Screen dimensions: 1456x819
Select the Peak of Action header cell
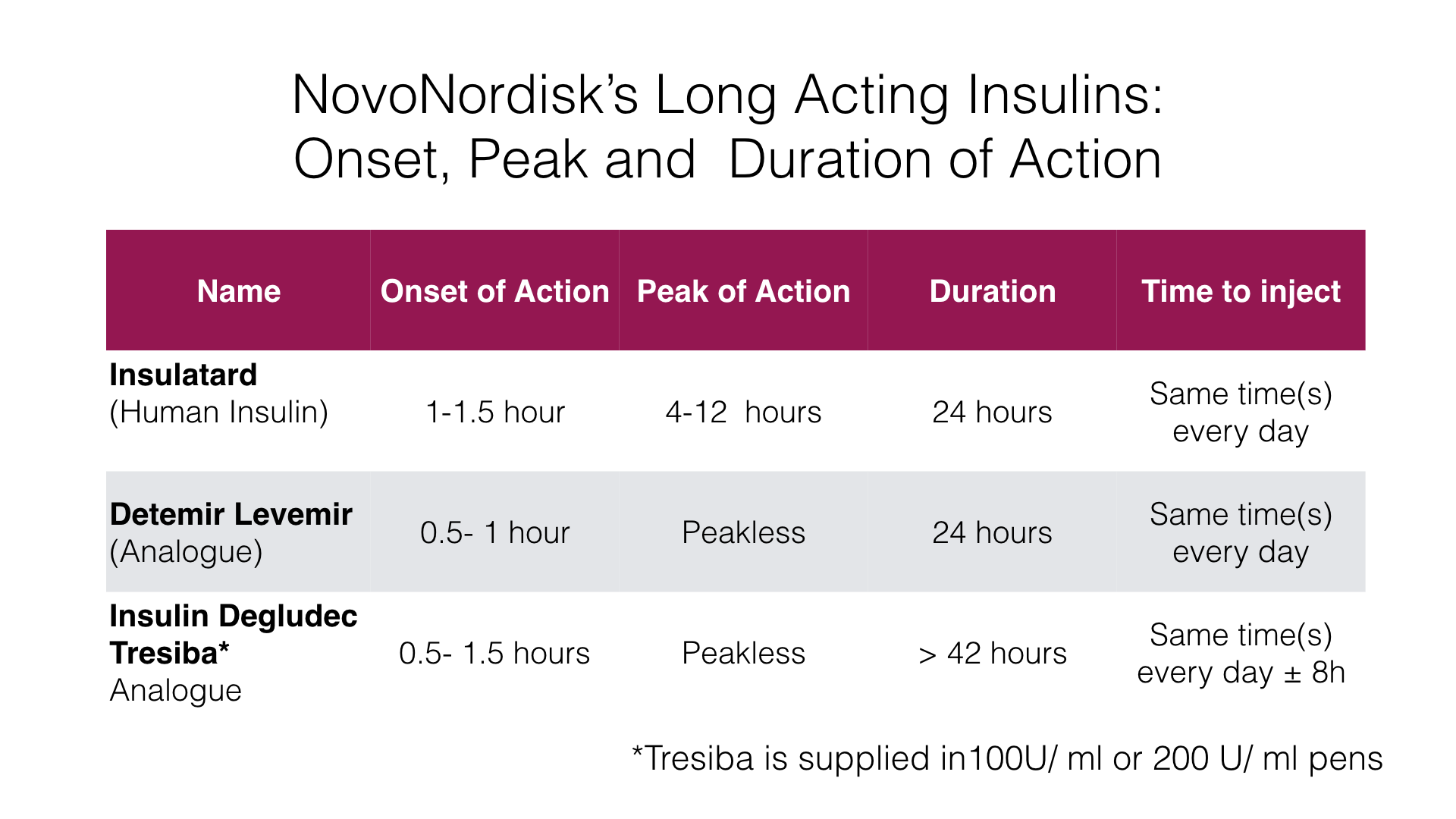pyautogui.click(x=743, y=291)
